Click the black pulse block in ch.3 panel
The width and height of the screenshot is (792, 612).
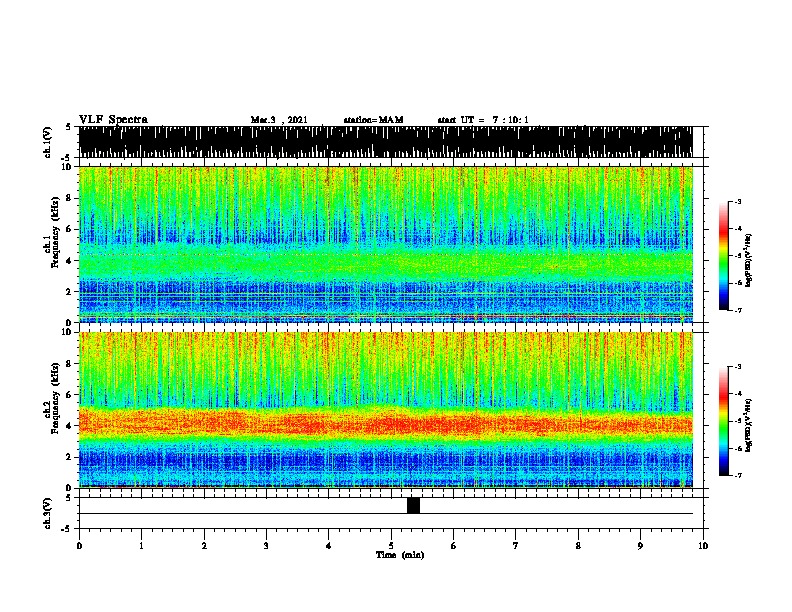[413, 505]
